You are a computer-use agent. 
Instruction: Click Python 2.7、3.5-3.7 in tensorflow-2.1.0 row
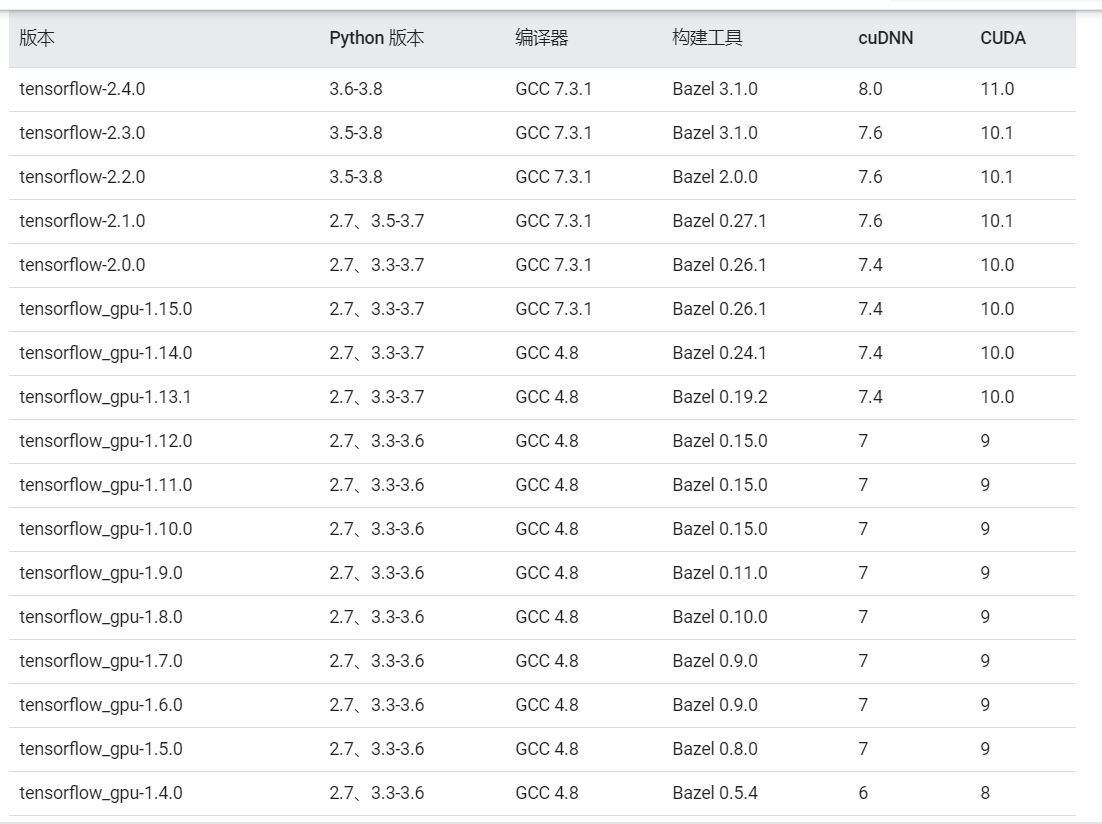[x=377, y=221]
